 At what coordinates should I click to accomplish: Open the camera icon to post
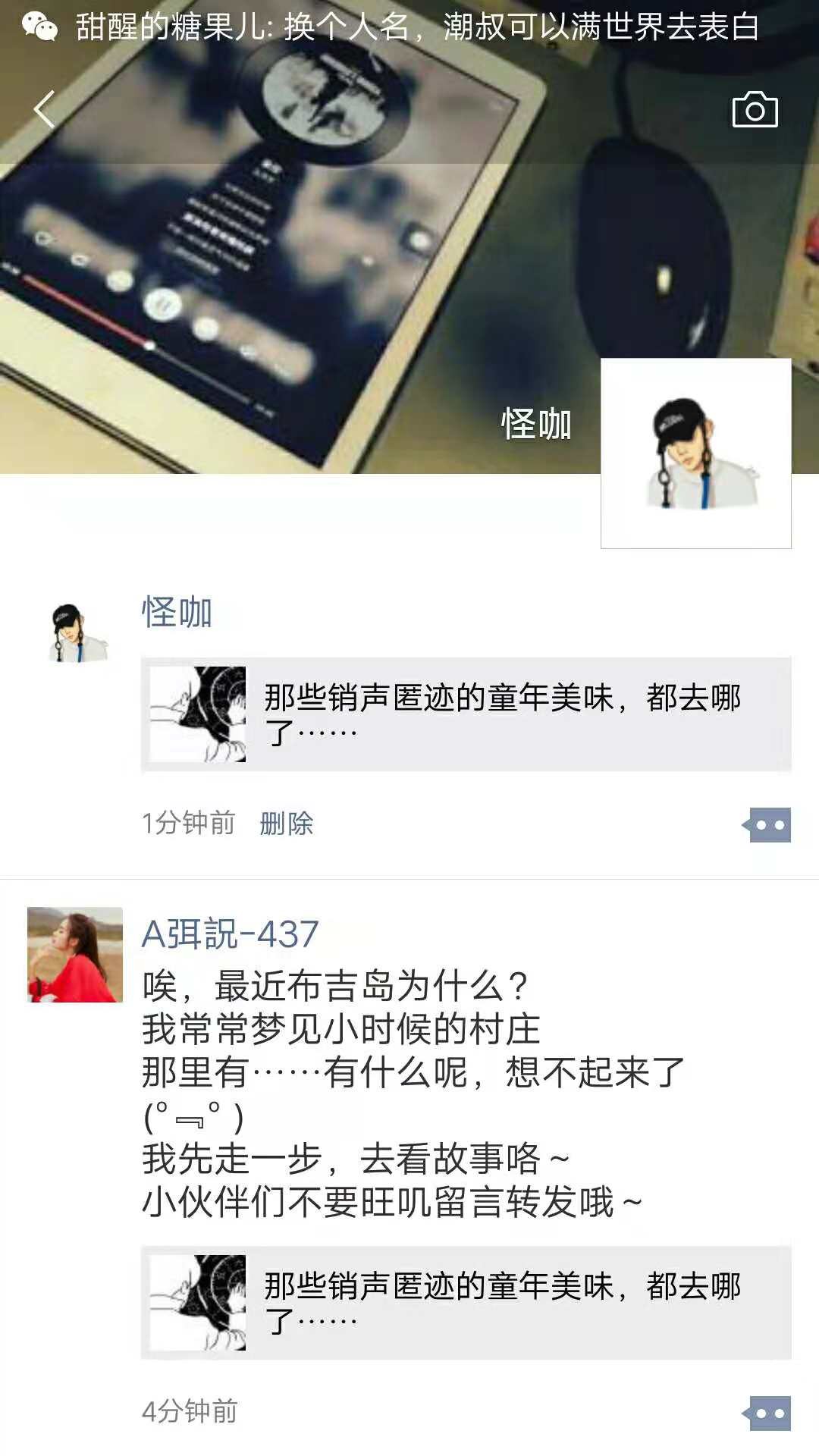coord(755,110)
